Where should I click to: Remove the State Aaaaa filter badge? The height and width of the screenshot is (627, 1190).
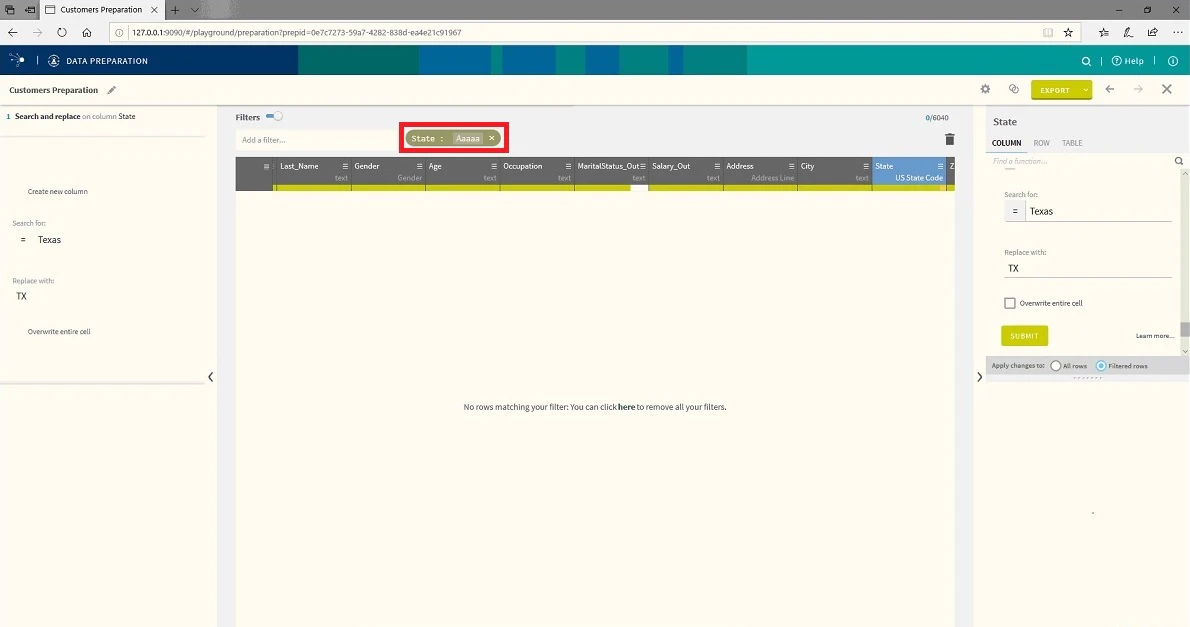[492, 138]
